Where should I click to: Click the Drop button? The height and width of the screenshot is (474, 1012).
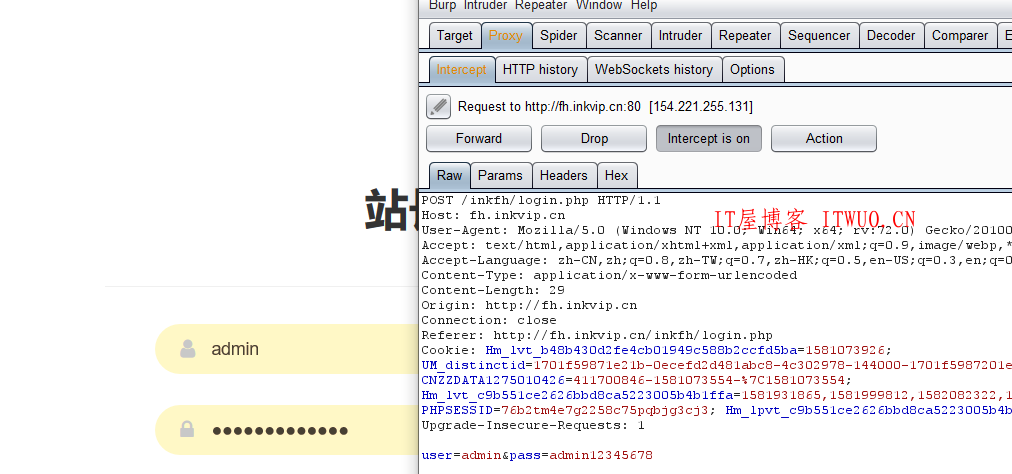(x=594, y=139)
